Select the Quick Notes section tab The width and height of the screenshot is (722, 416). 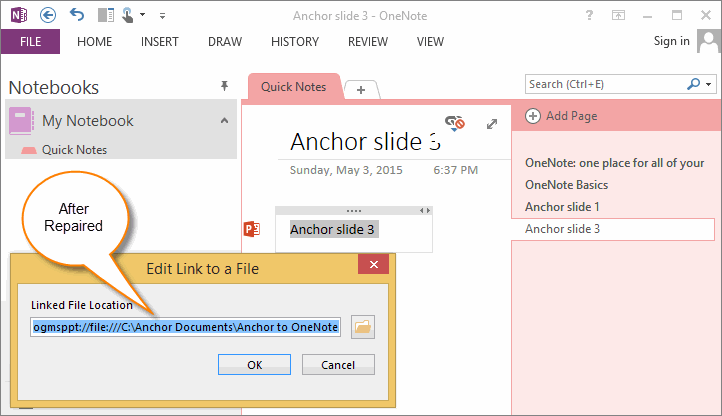coord(293,87)
